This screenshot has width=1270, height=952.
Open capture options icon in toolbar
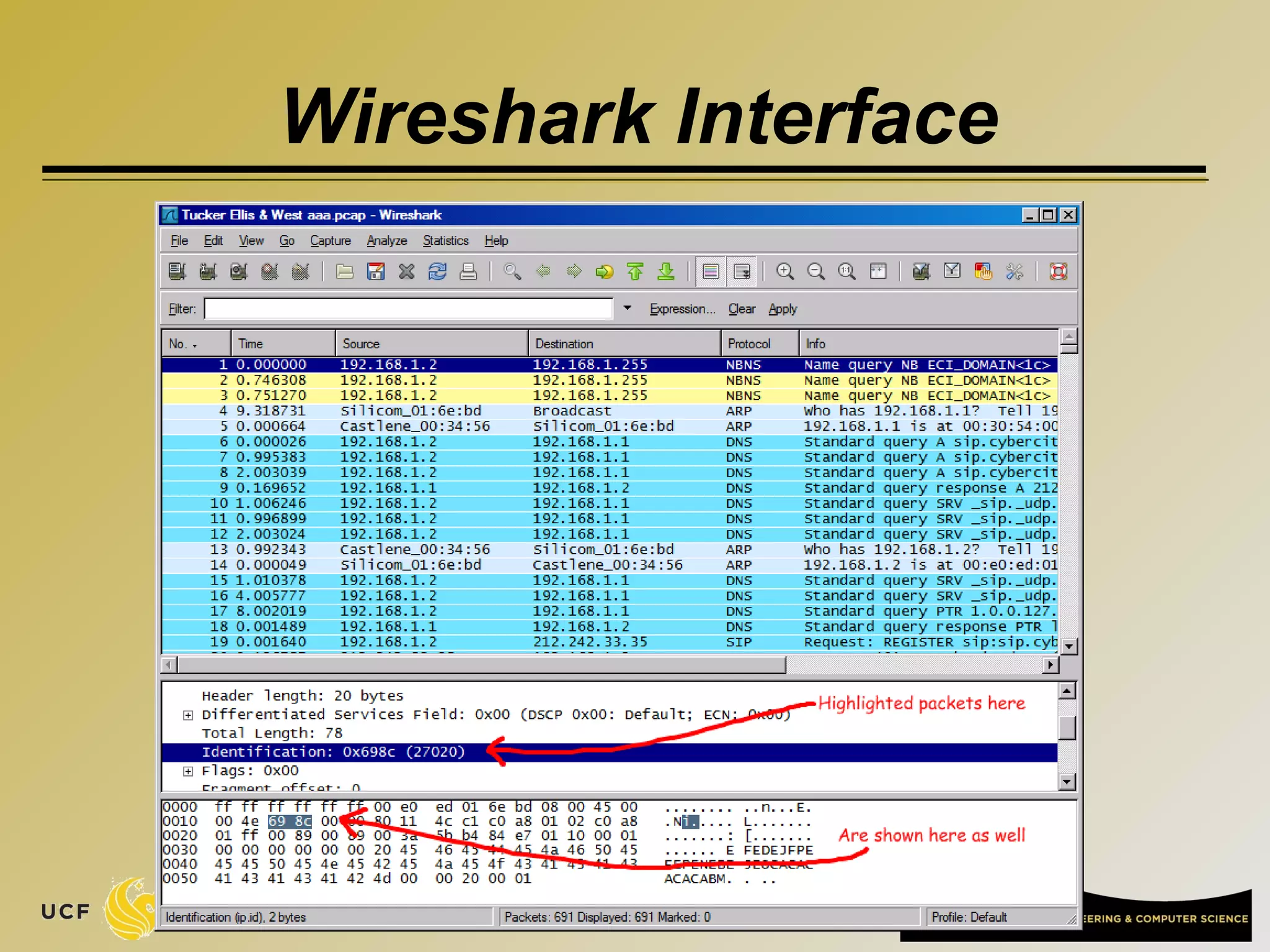(x=208, y=271)
